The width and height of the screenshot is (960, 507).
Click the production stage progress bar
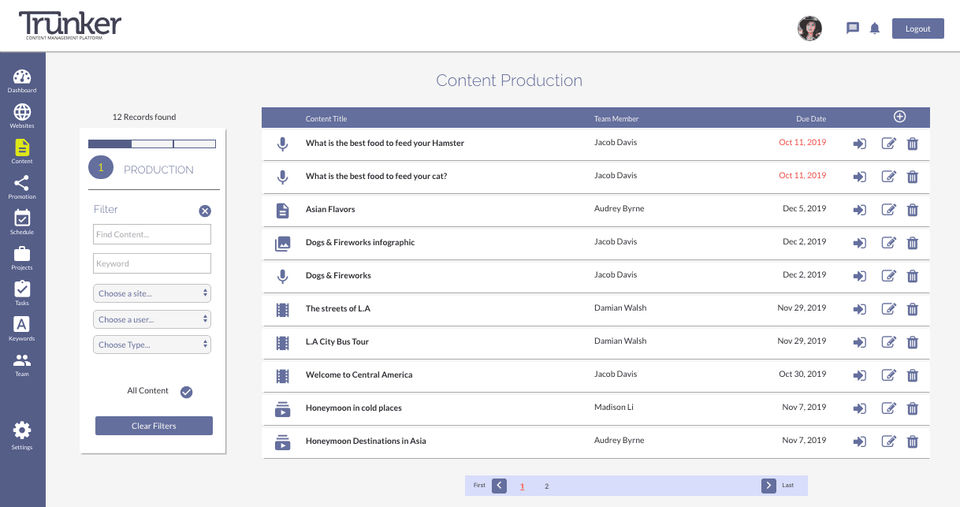pos(152,144)
